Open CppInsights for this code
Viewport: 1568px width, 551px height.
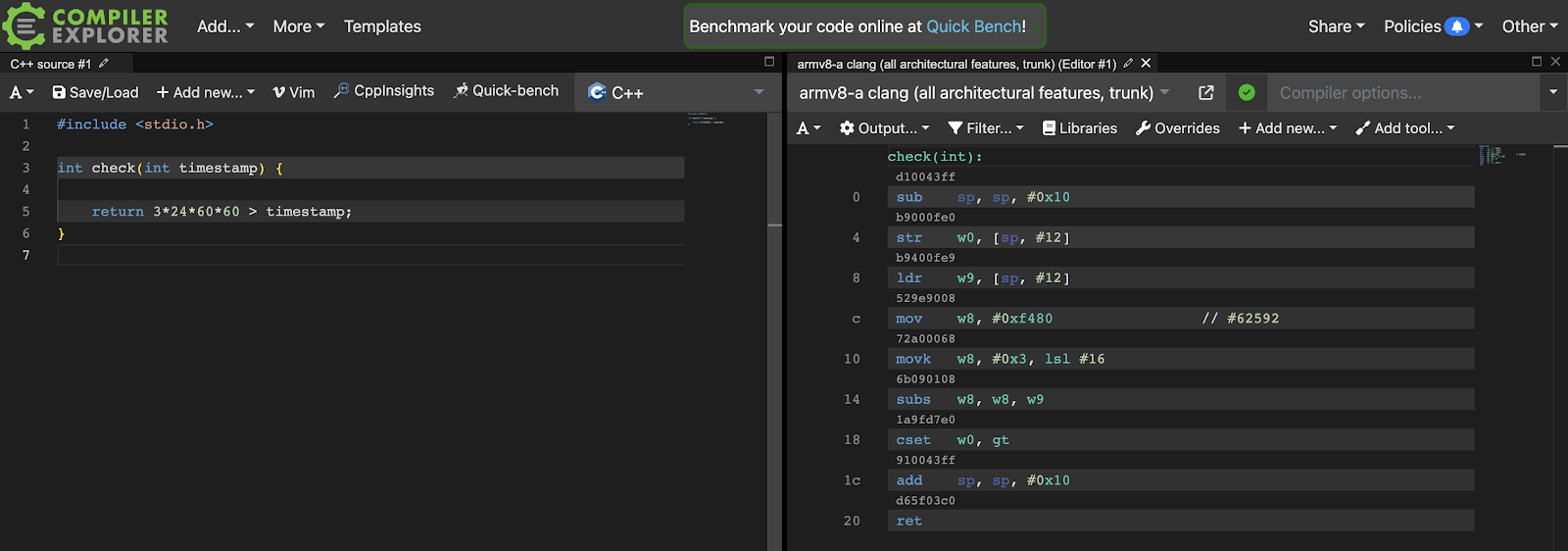pyautogui.click(x=383, y=91)
